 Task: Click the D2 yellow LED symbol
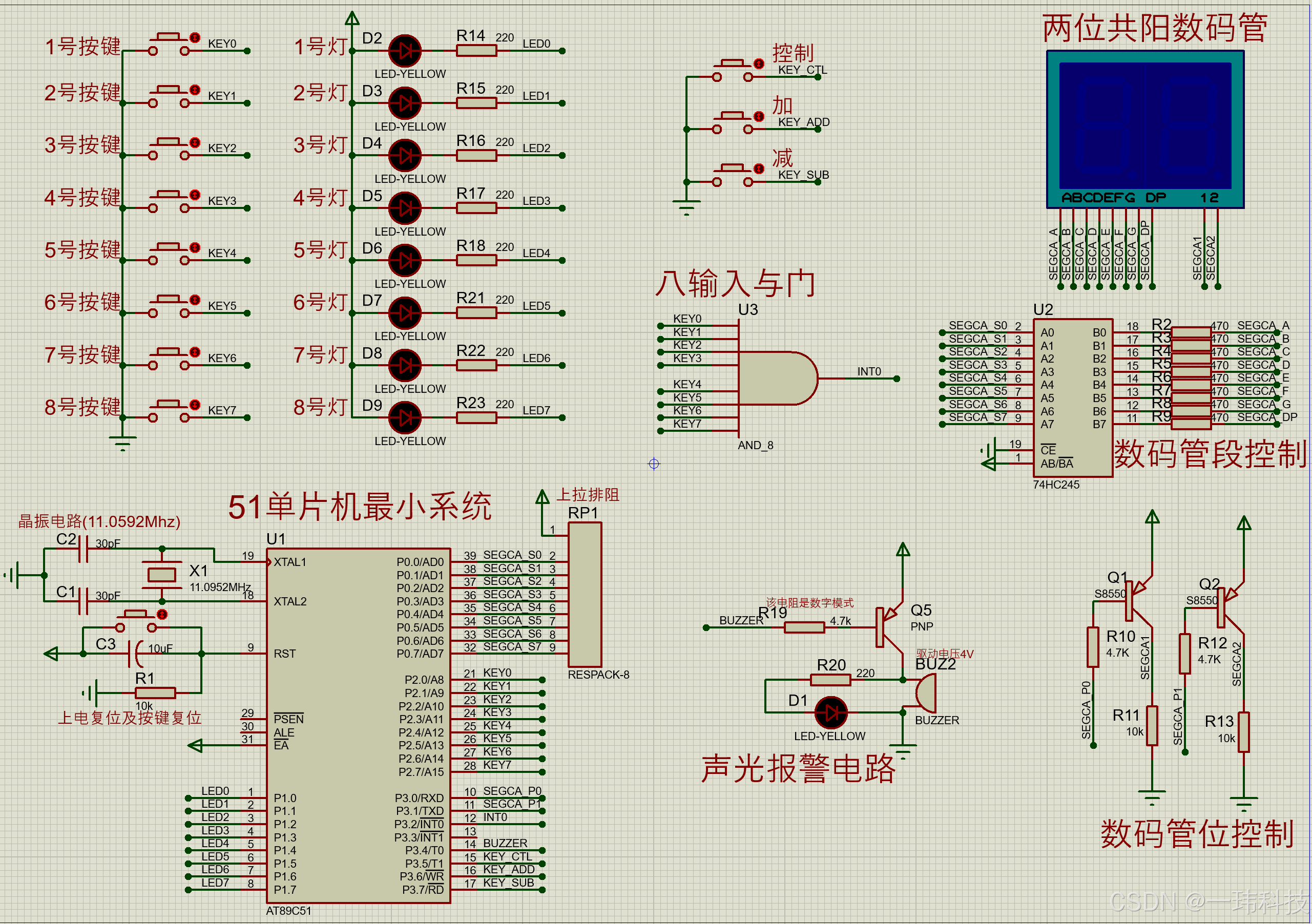pos(405,51)
